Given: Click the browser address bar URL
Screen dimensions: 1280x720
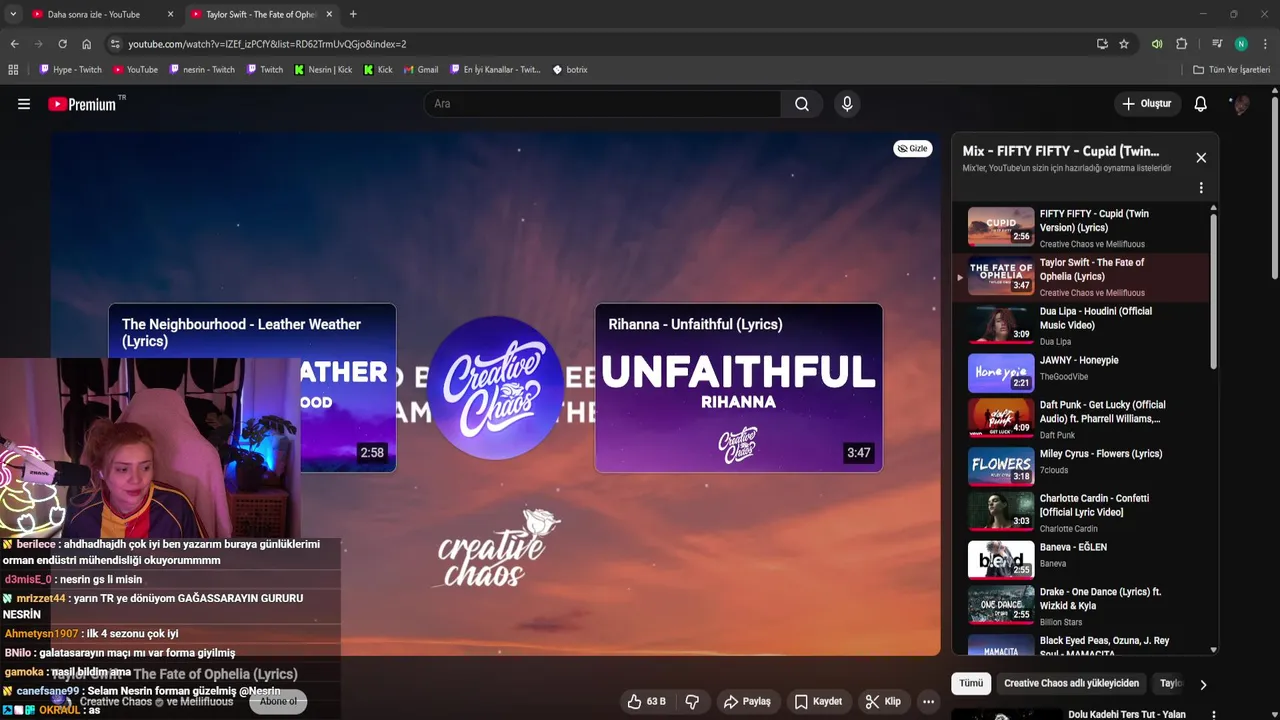Looking at the screenshot, I should tap(267, 44).
